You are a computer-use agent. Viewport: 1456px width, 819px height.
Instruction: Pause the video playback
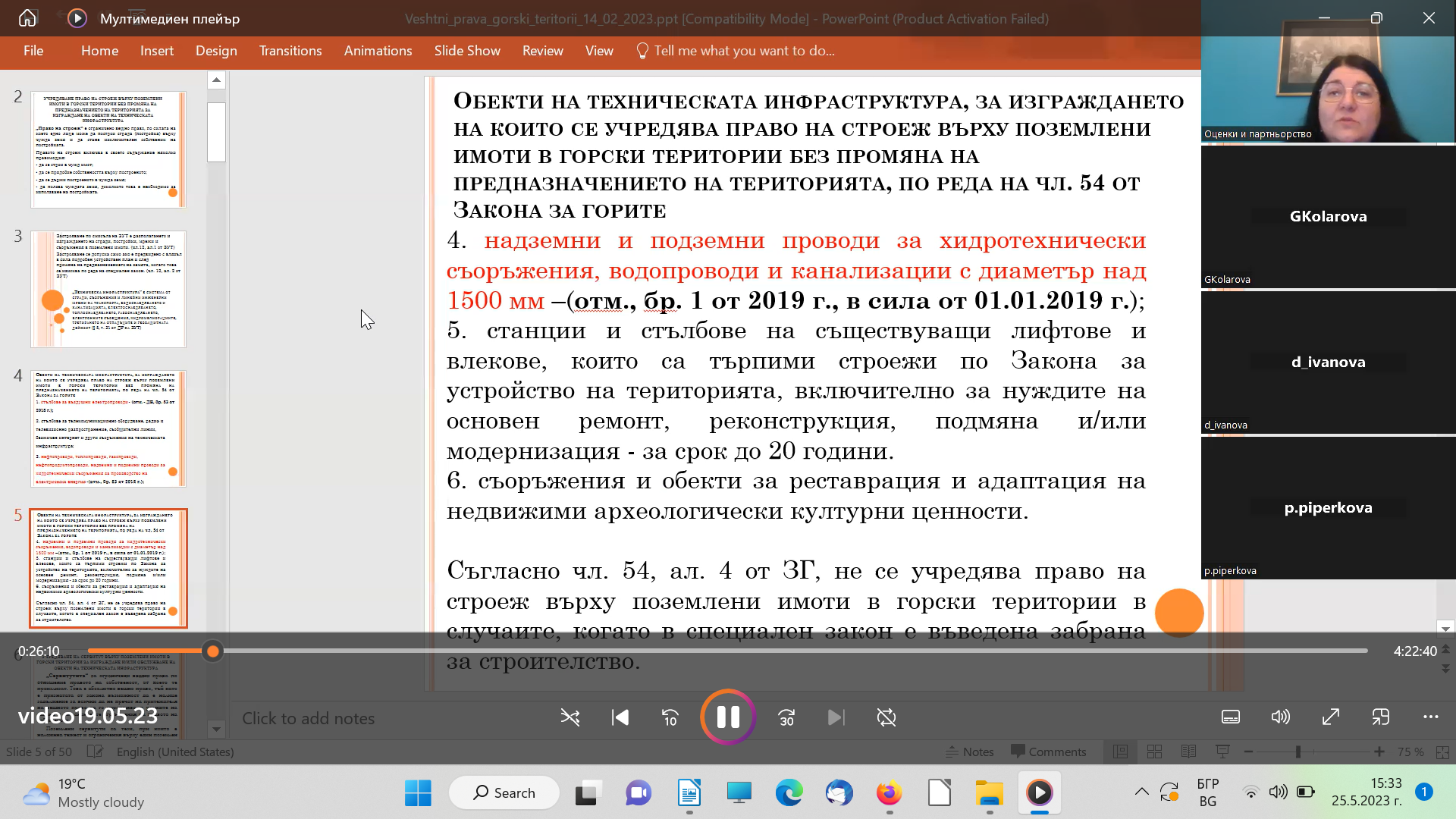[x=728, y=717]
